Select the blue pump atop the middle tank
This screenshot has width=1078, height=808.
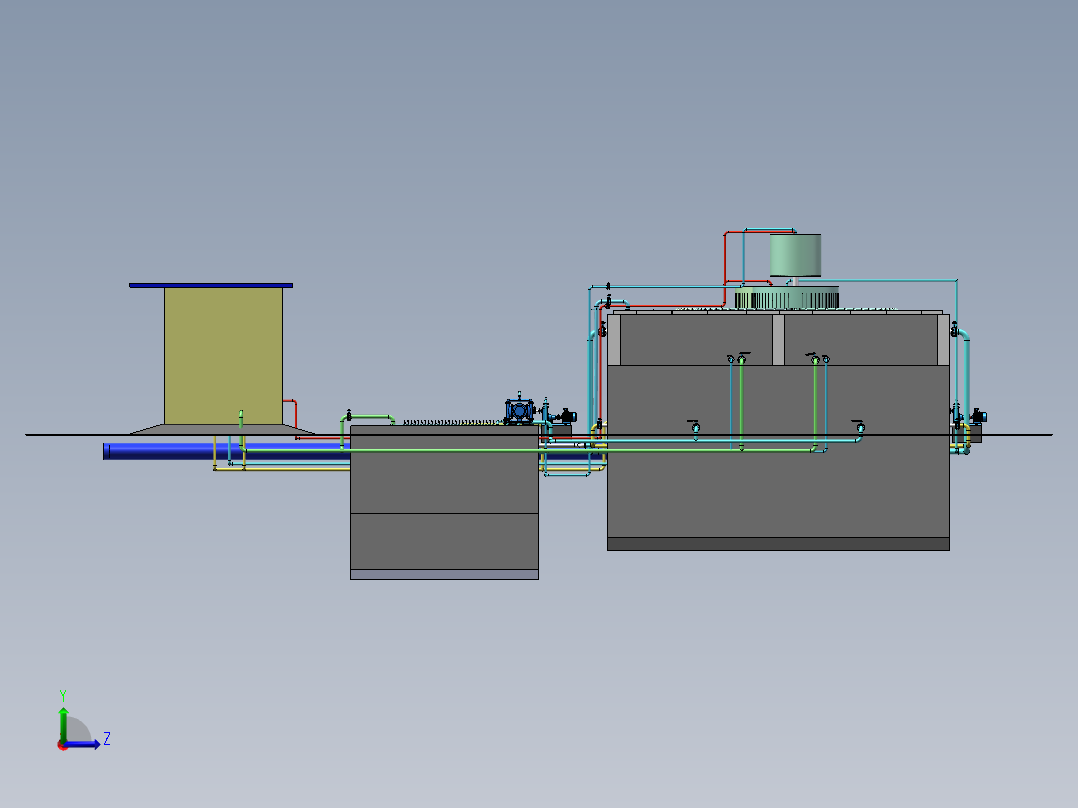click(x=519, y=411)
